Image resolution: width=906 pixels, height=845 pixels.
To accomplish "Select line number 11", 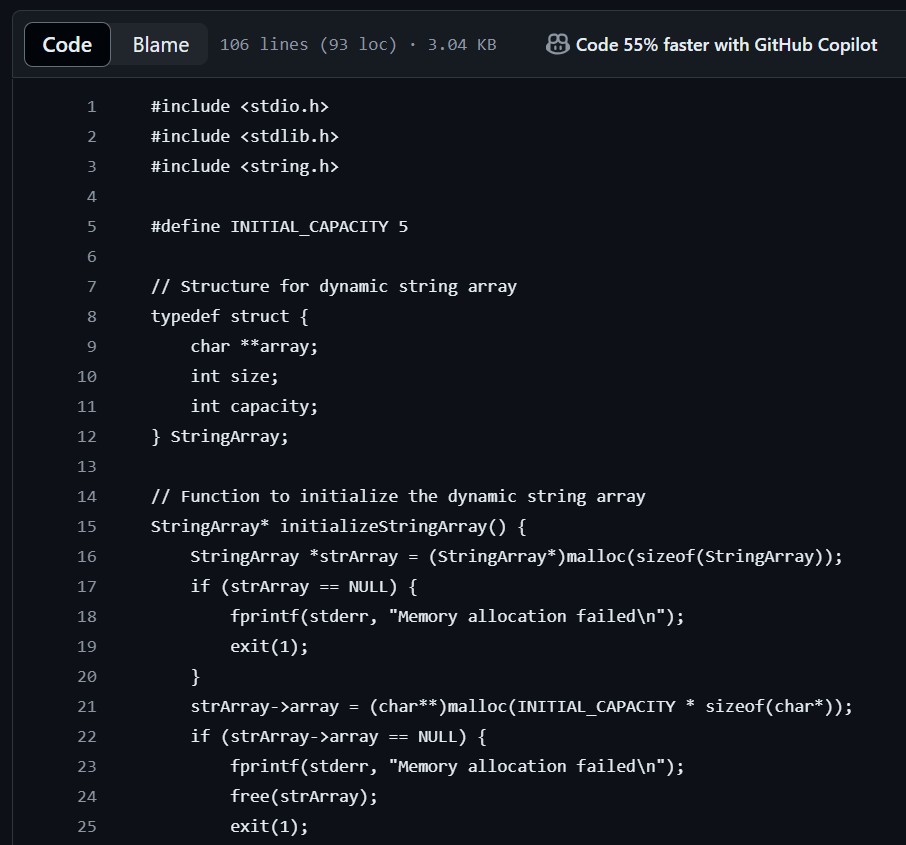I will (x=87, y=407).
